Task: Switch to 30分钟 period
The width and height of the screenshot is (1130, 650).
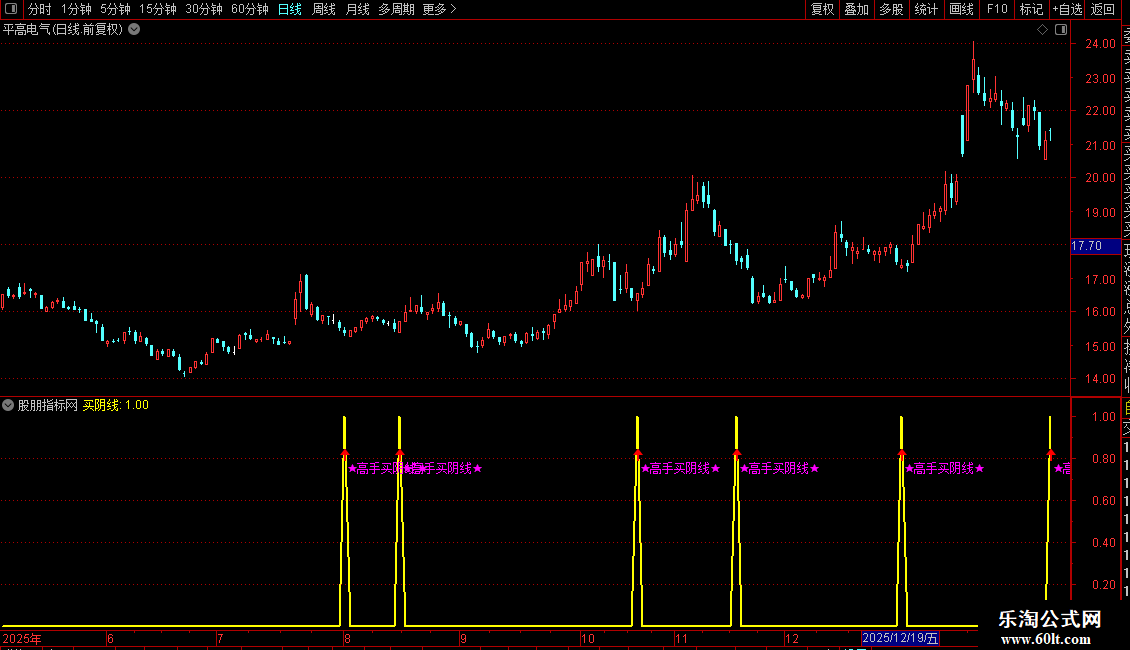Action: tap(204, 9)
